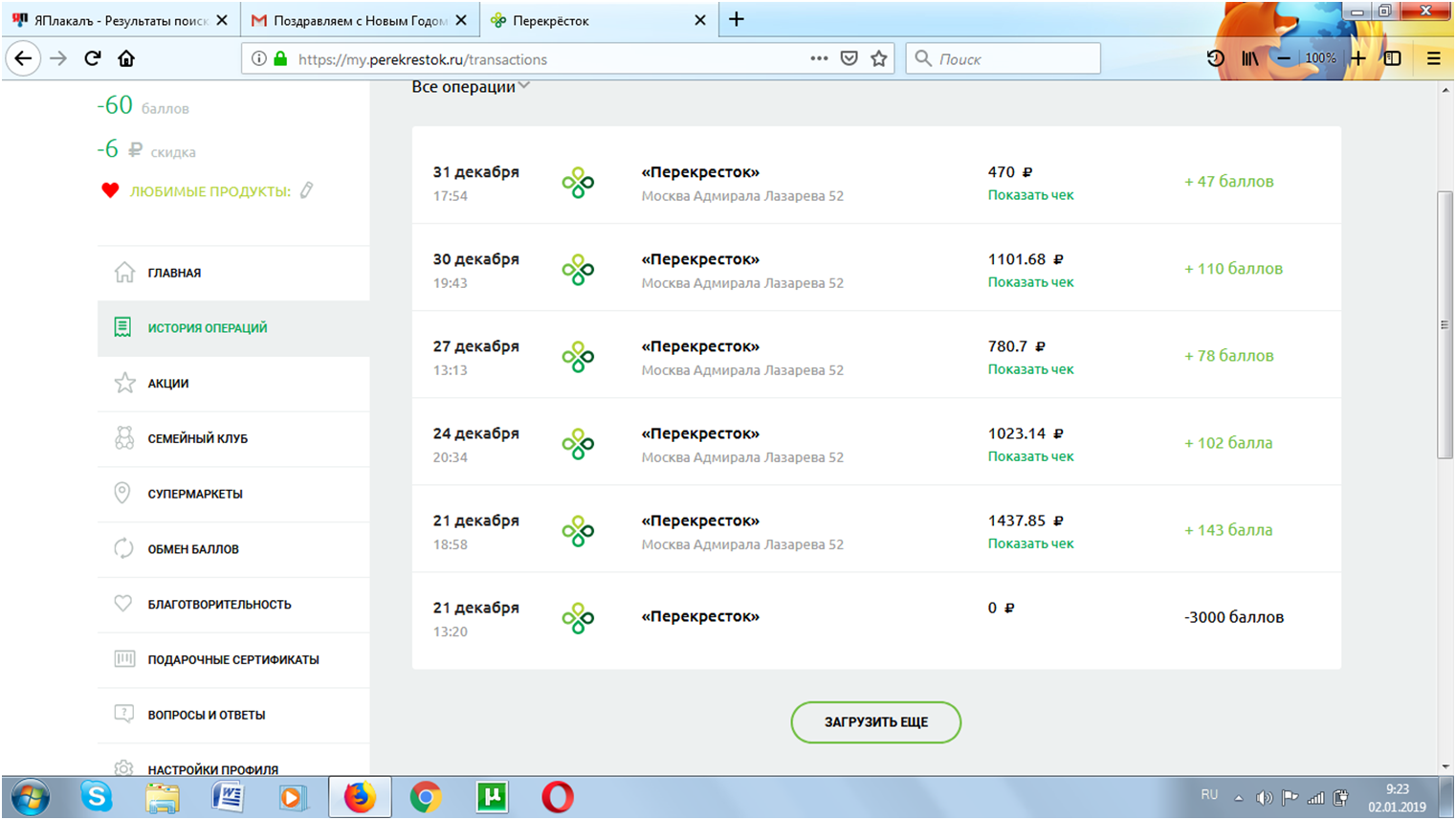Zoom out with the minus button

click(1285, 58)
